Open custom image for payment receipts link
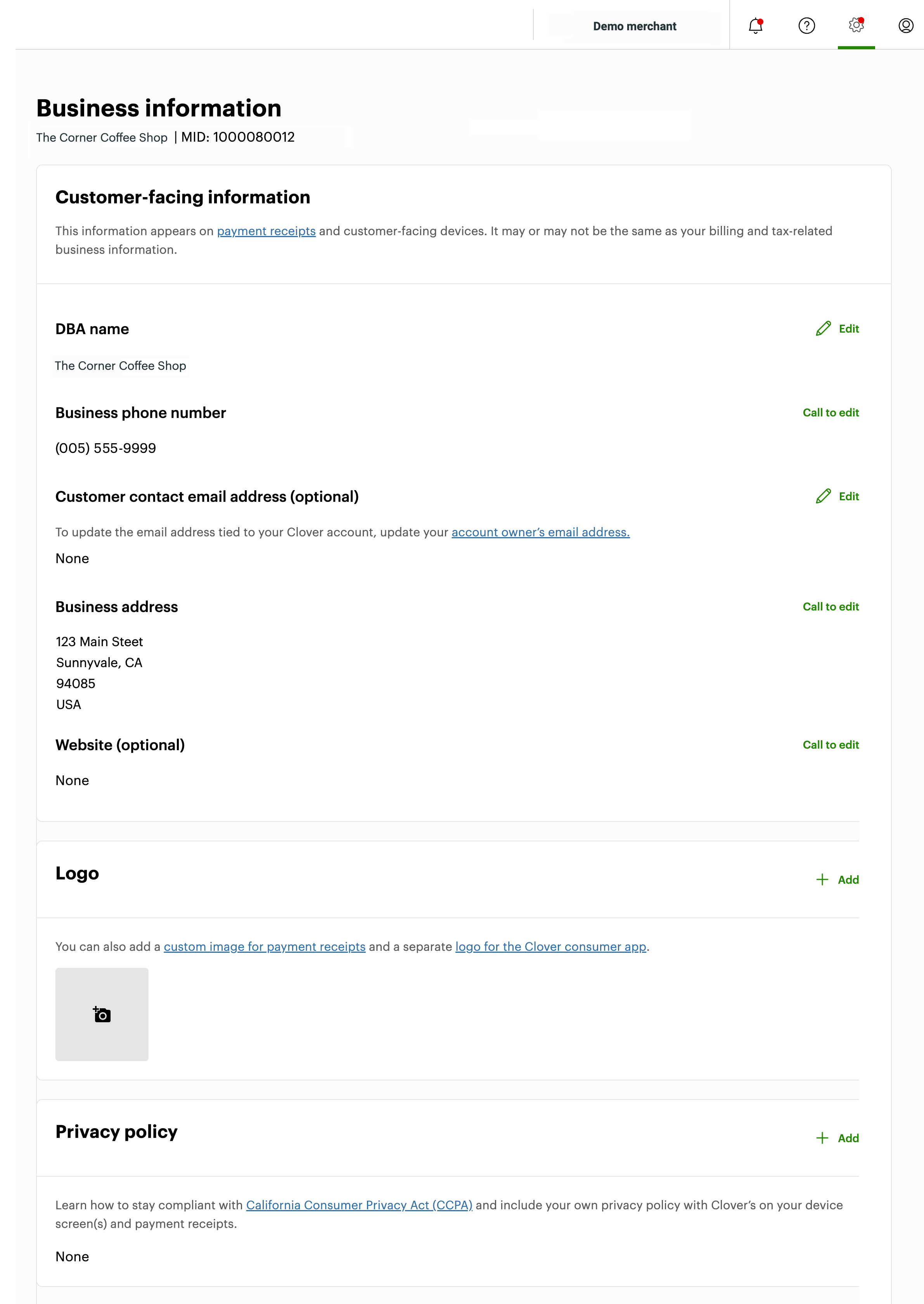Screen dimensions: 924x1304 (x=265, y=947)
